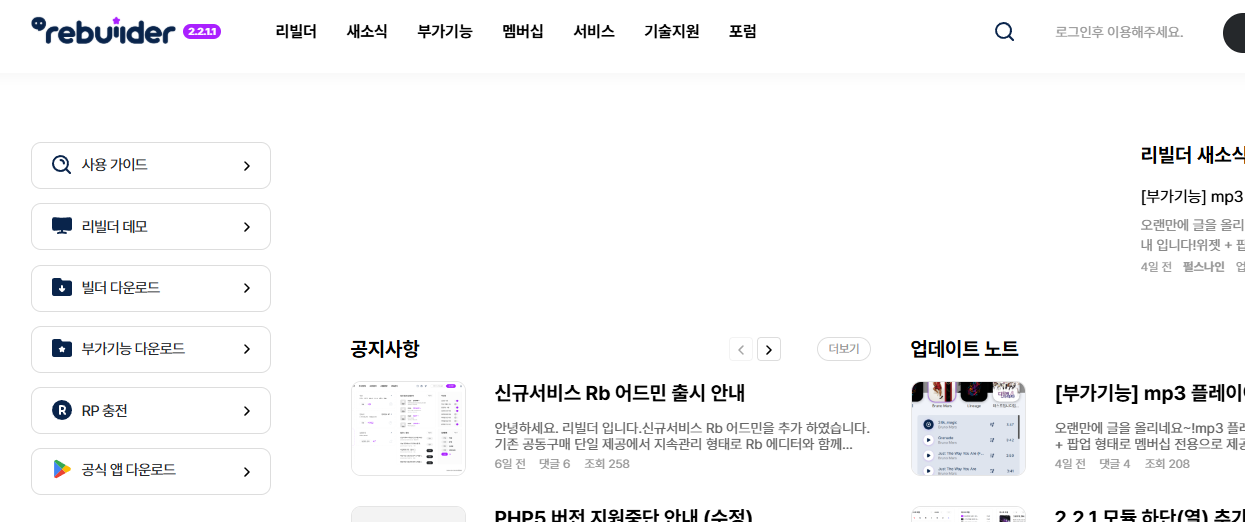The width and height of the screenshot is (1245, 522).
Task: Open the 새소식 menu
Action: 367,31
